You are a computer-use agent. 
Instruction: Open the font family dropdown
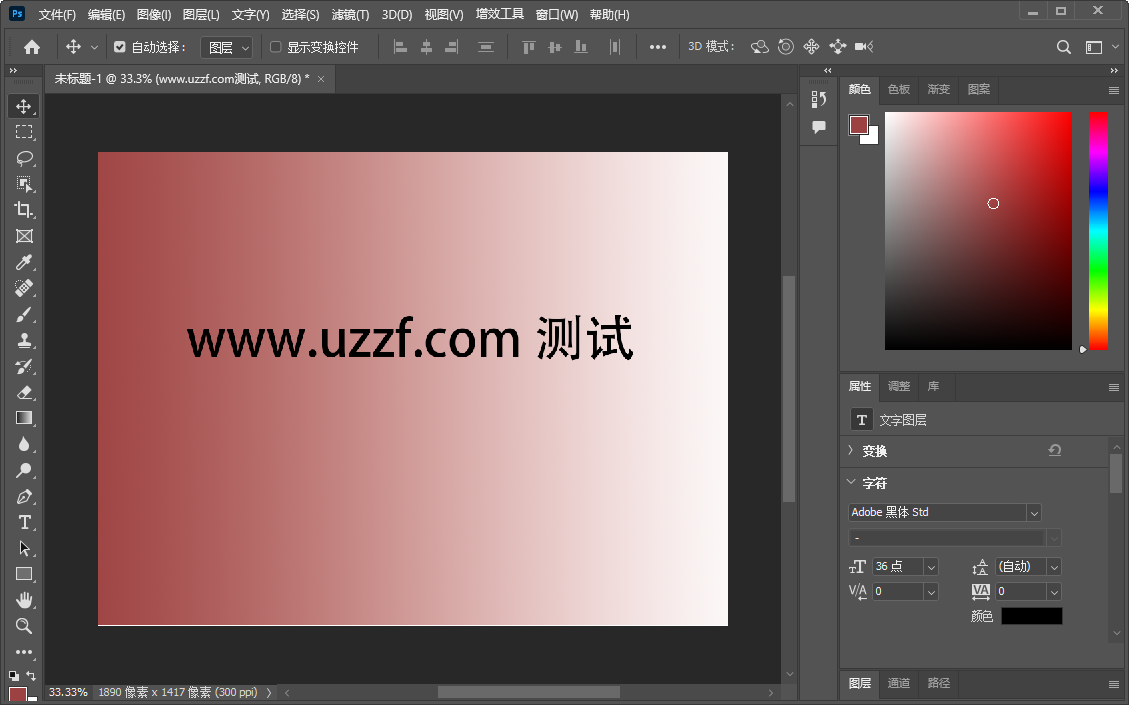click(1035, 512)
